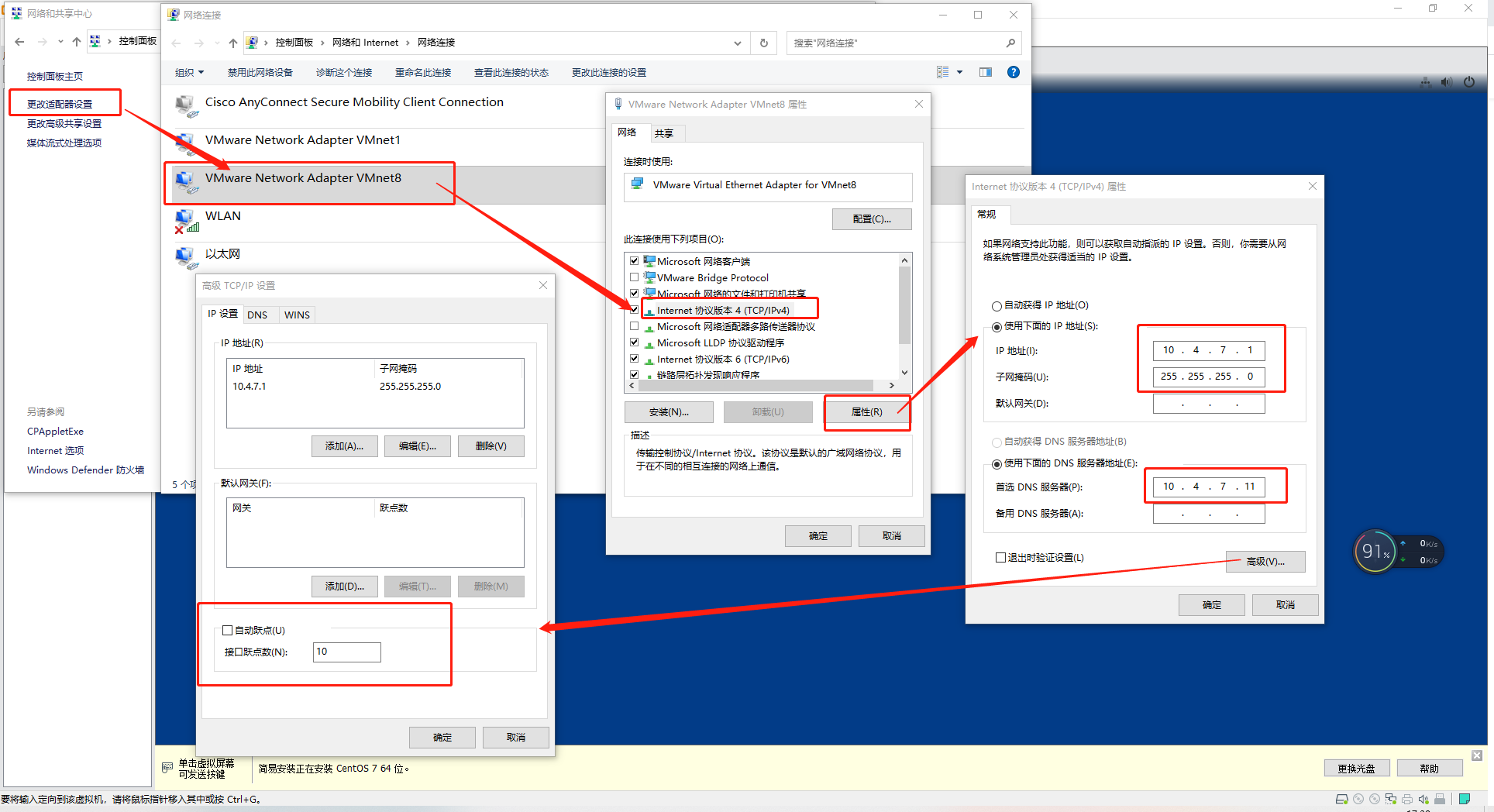Viewport: 1494px width, 812px height.
Task: Go back in network connections window
Action: [x=177, y=43]
